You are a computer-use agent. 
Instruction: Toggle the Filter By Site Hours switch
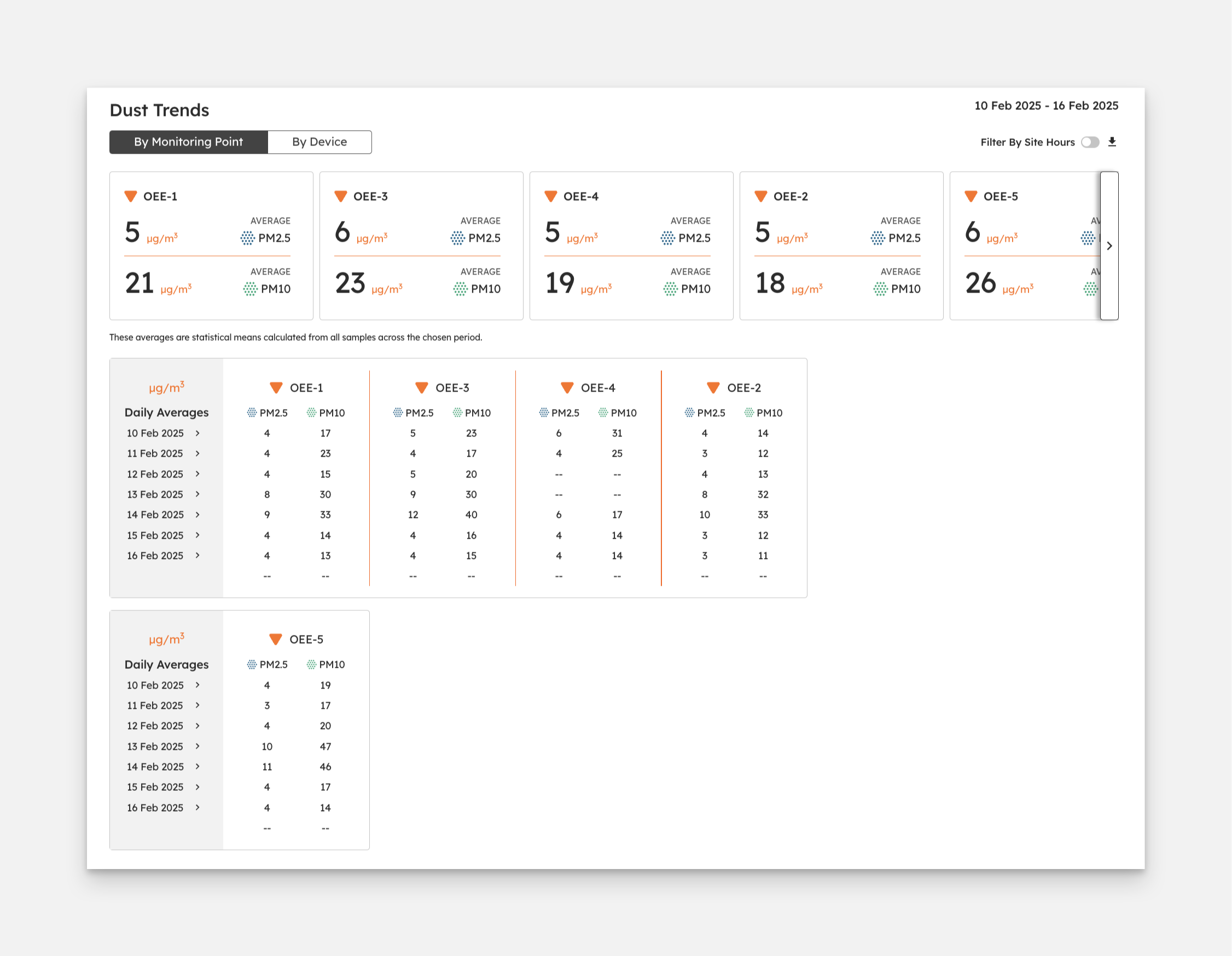pos(1090,142)
